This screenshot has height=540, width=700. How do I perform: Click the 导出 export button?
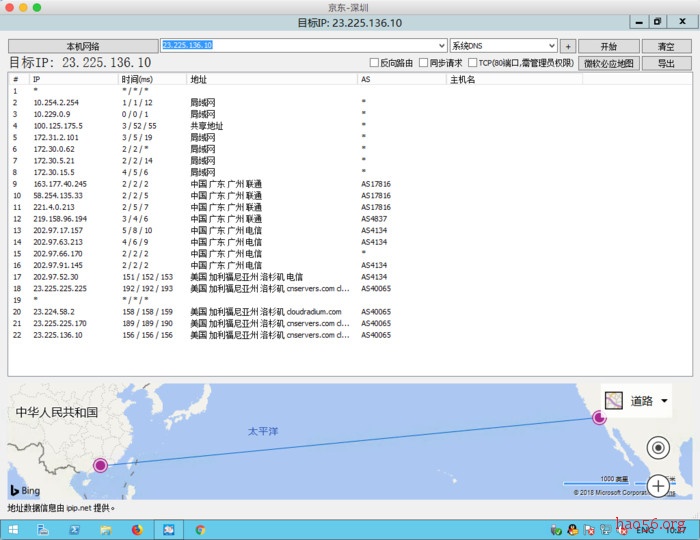(x=667, y=63)
